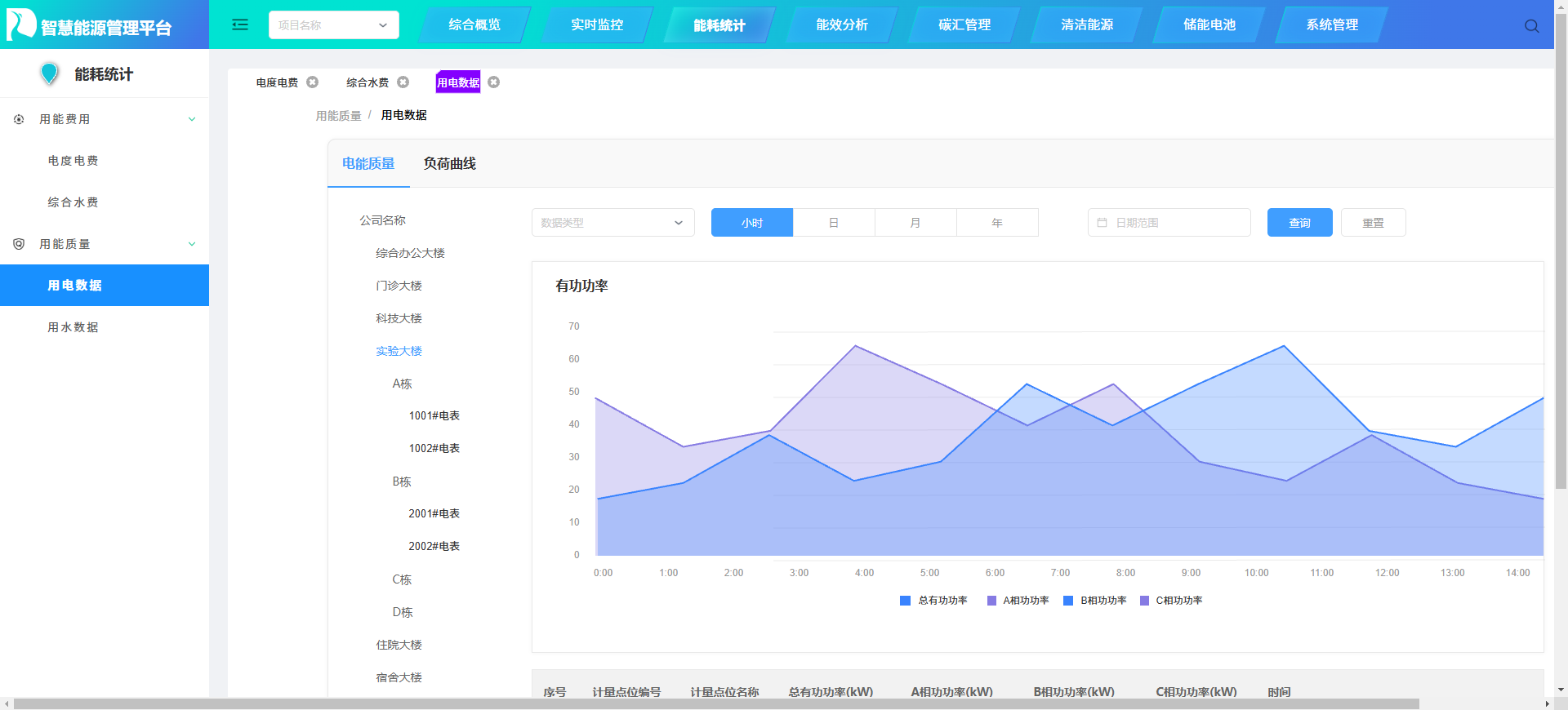Toggle C相功功率 legend series
Screen dimensions: 1568x710
(1171, 601)
